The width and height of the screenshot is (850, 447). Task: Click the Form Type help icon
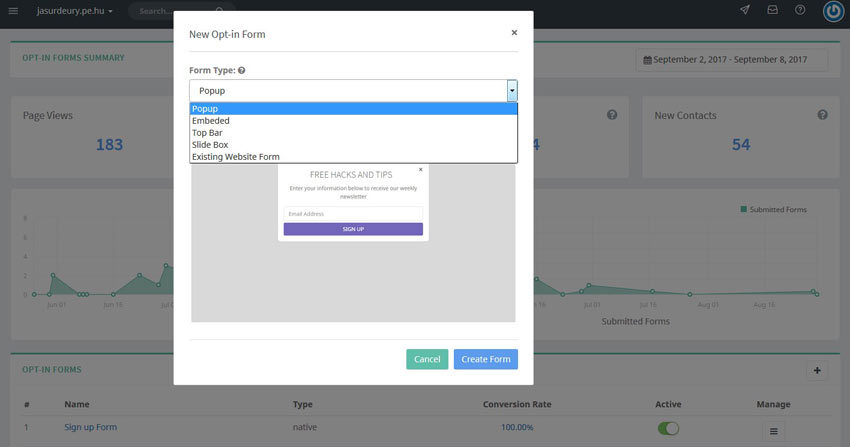point(242,71)
